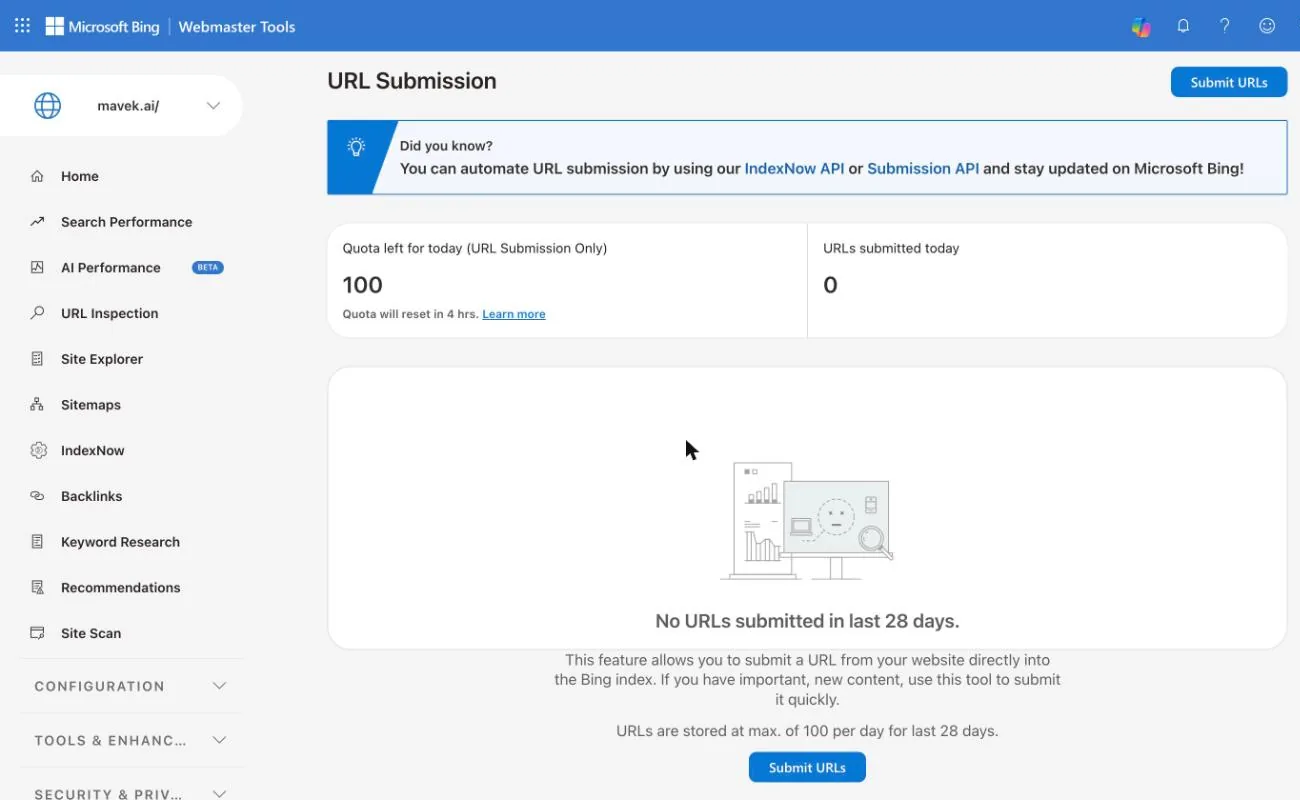Click the feedback smiley icon
Viewport: 1300px width, 800px height.
coord(1267,27)
